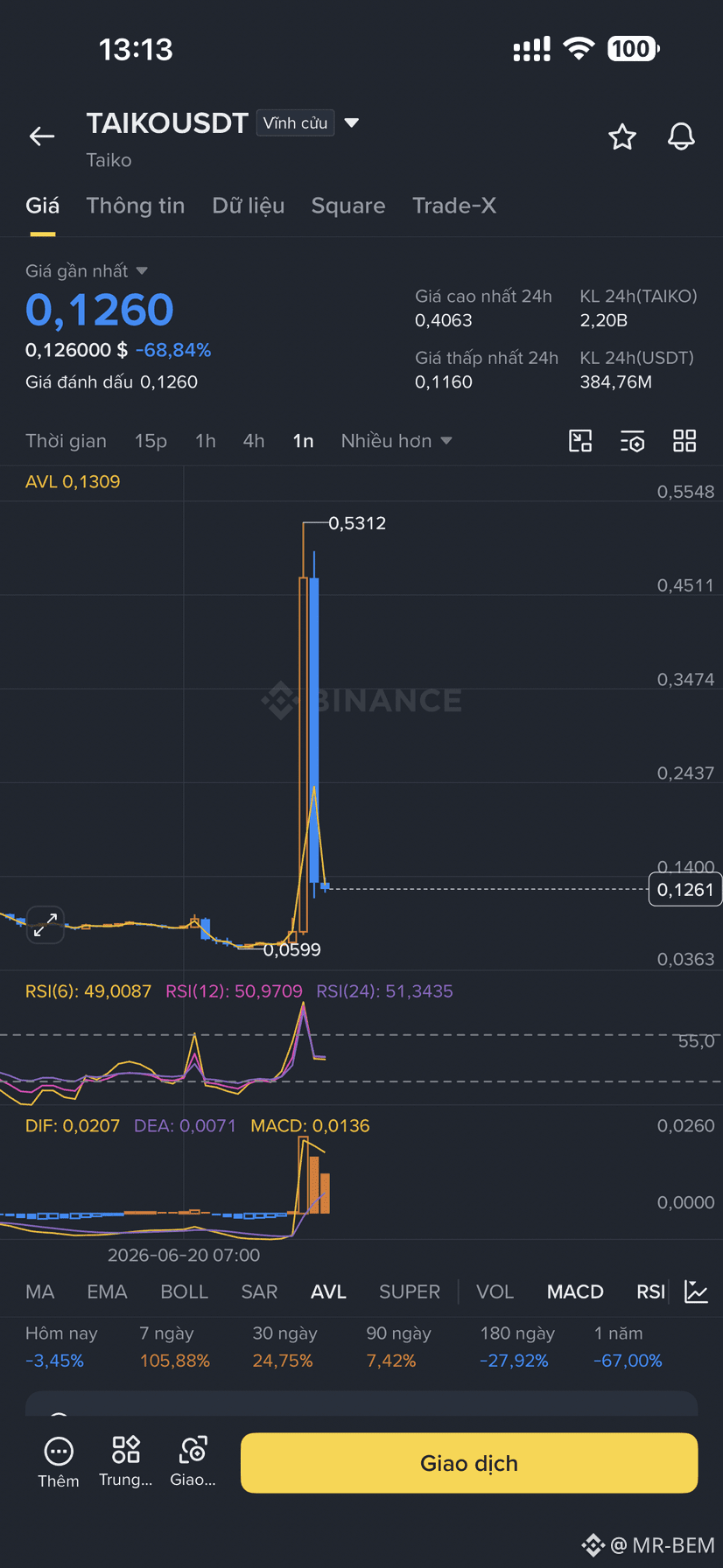Tap the AVL 0,1309 indicator label
723x1568 pixels.
[x=73, y=481]
